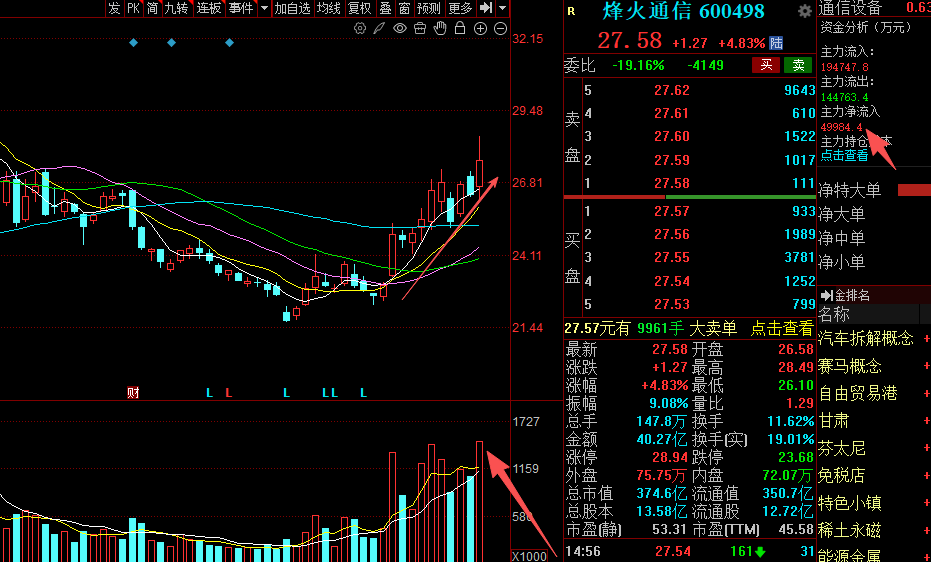Screen dimensions: 931x562
Task: Select 稀土永磁 in ranking list
Action: pos(850,530)
